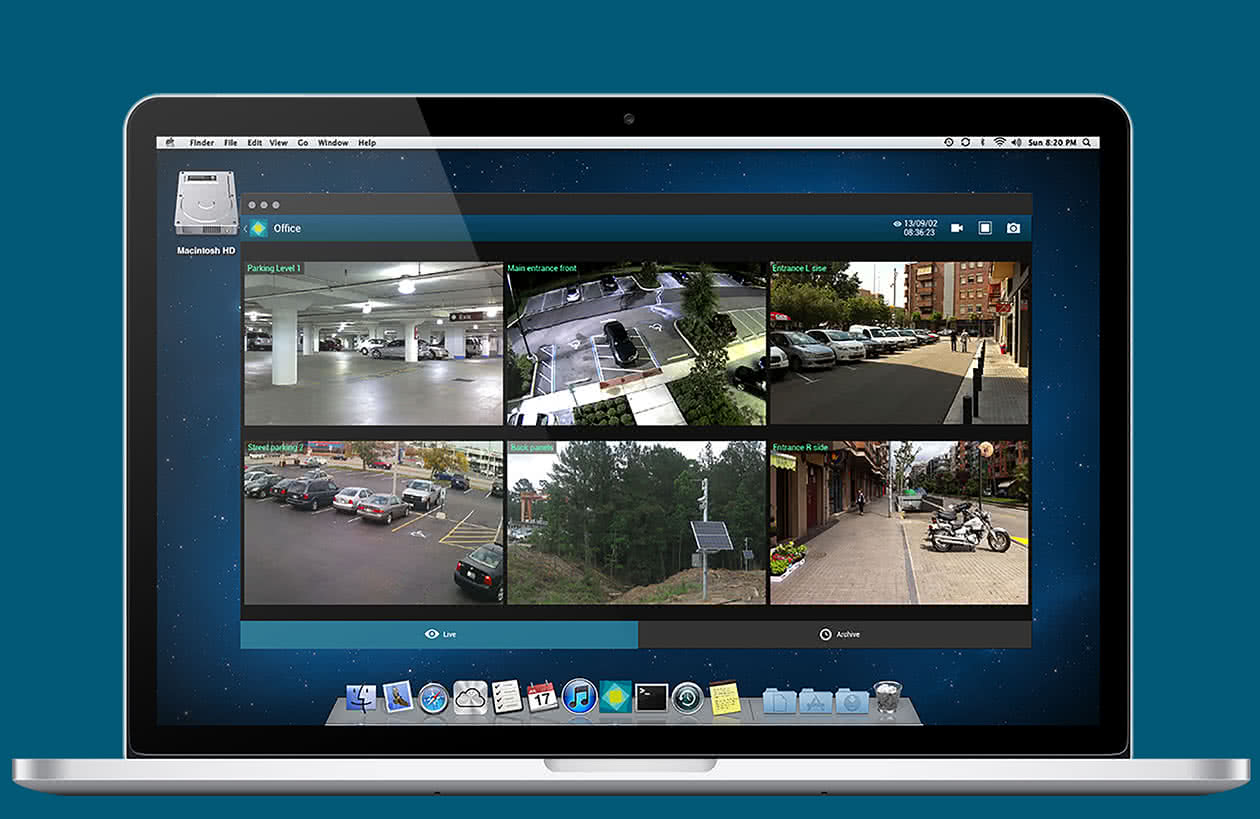The height and width of the screenshot is (819, 1260).
Task: Open iTunes from the dock
Action: 579,697
